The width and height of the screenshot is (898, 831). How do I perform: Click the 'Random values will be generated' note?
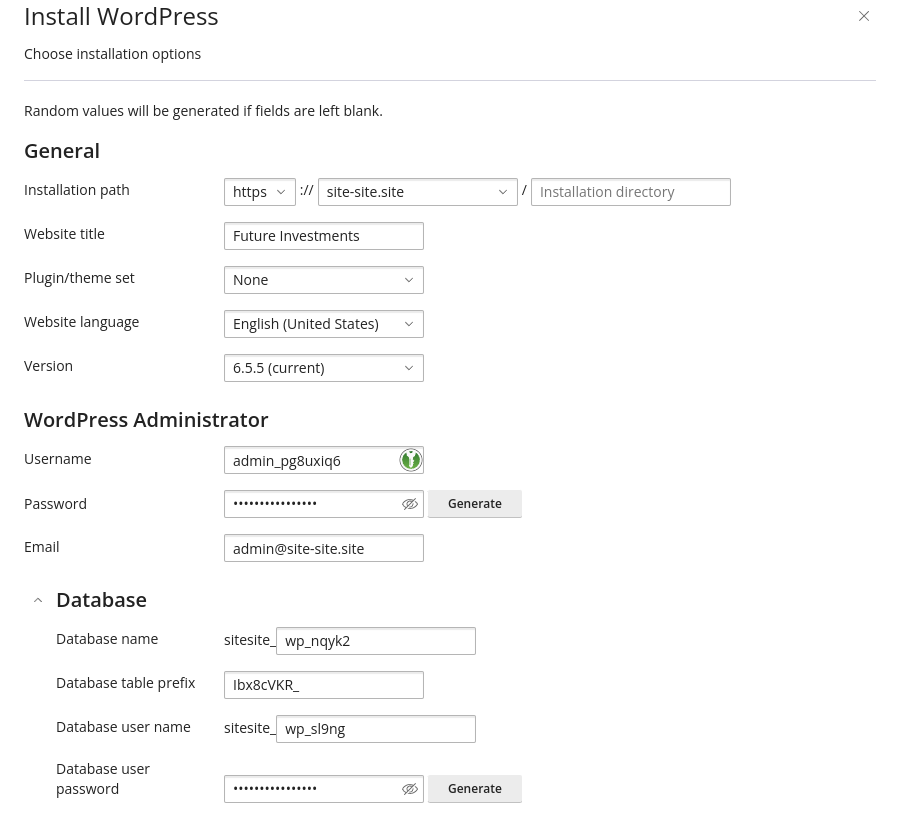tap(203, 111)
